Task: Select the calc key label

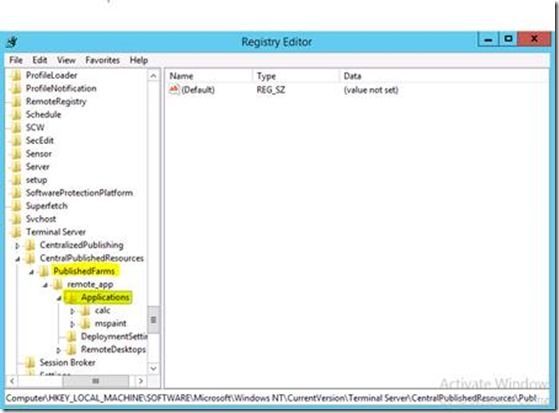Action: [102, 311]
